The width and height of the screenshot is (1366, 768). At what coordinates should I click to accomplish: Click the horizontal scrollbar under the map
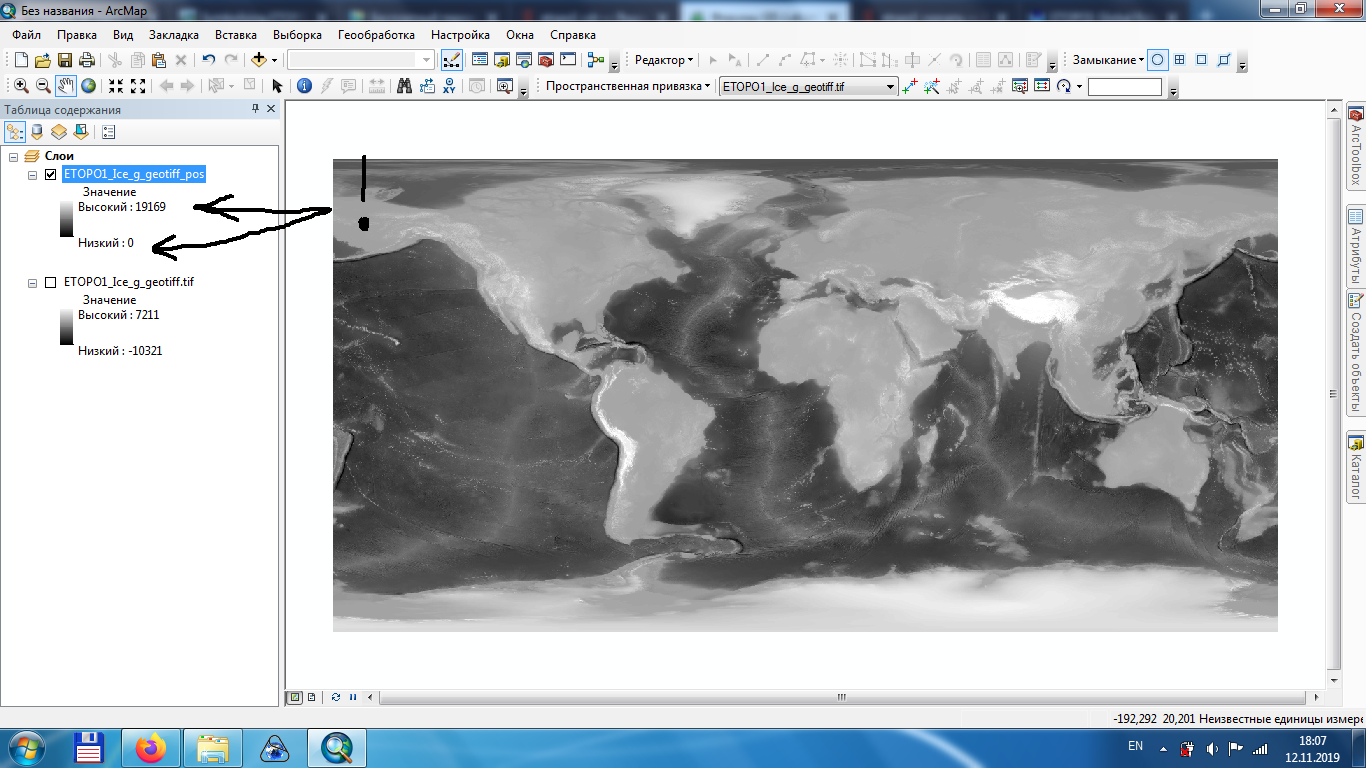click(x=840, y=697)
